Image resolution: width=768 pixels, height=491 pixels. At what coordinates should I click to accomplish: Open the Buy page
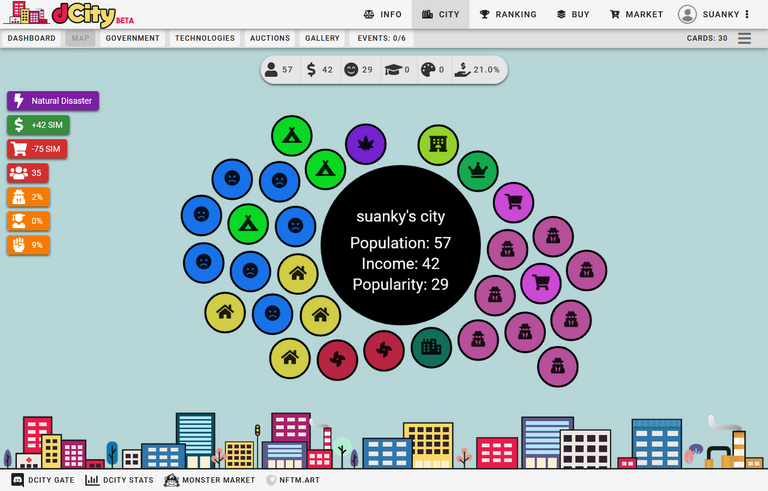(x=573, y=14)
